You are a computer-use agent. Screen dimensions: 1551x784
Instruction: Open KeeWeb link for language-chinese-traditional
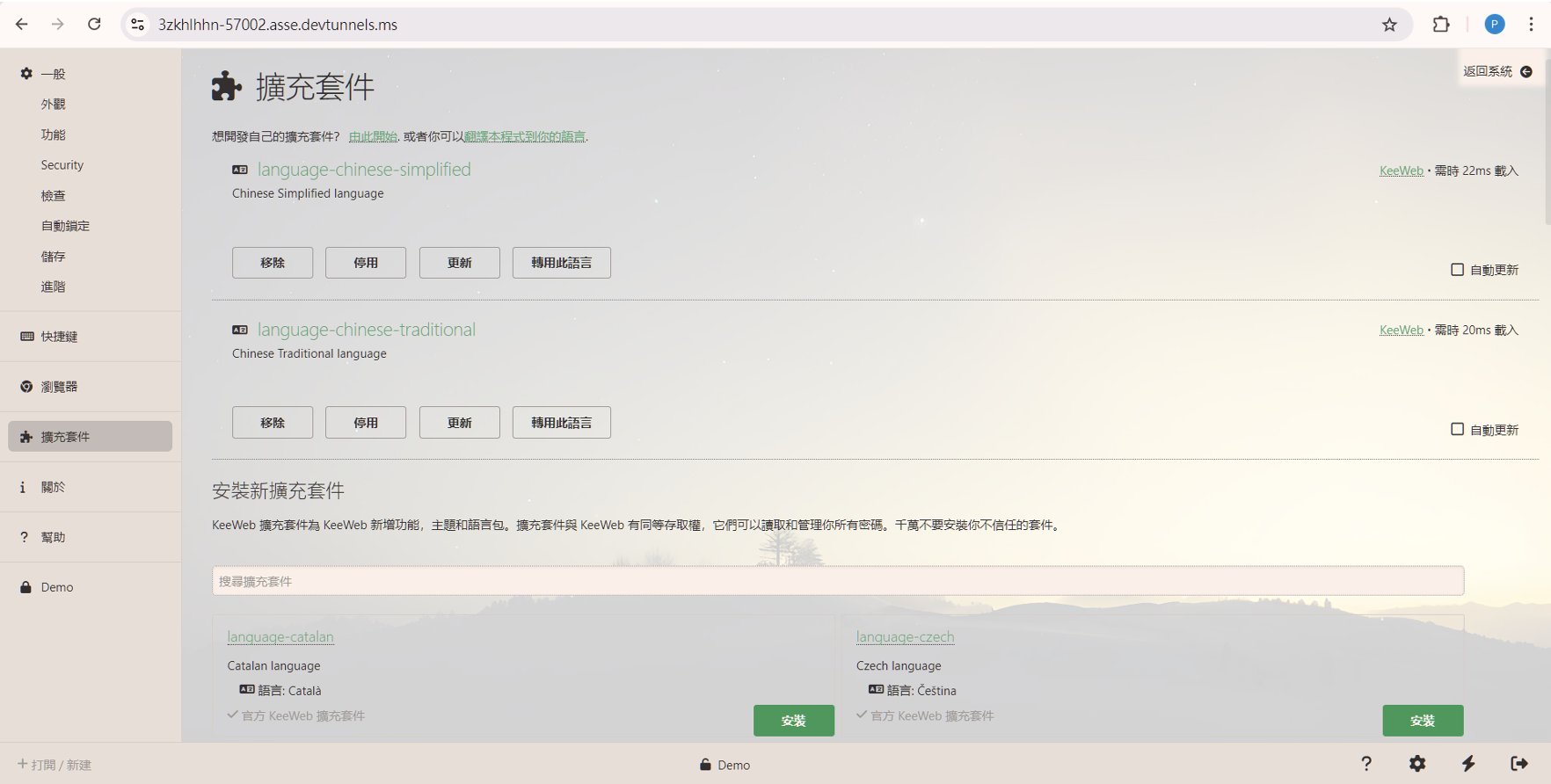[x=1402, y=330]
